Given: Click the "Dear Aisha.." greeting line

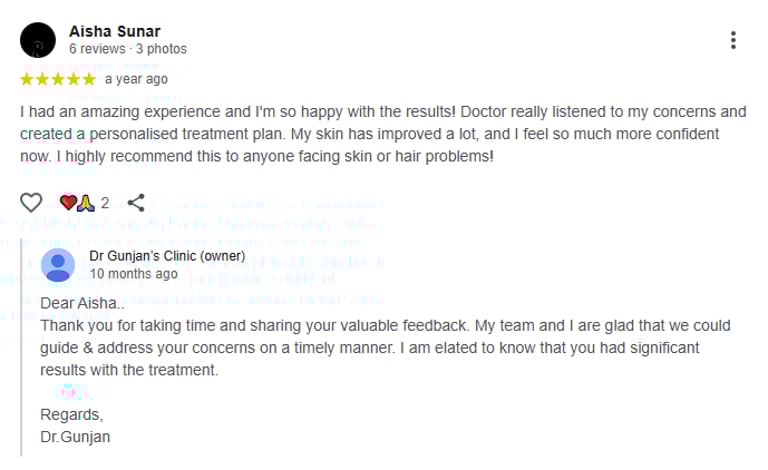Looking at the screenshot, I should pyautogui.click(x=84, y=303).
